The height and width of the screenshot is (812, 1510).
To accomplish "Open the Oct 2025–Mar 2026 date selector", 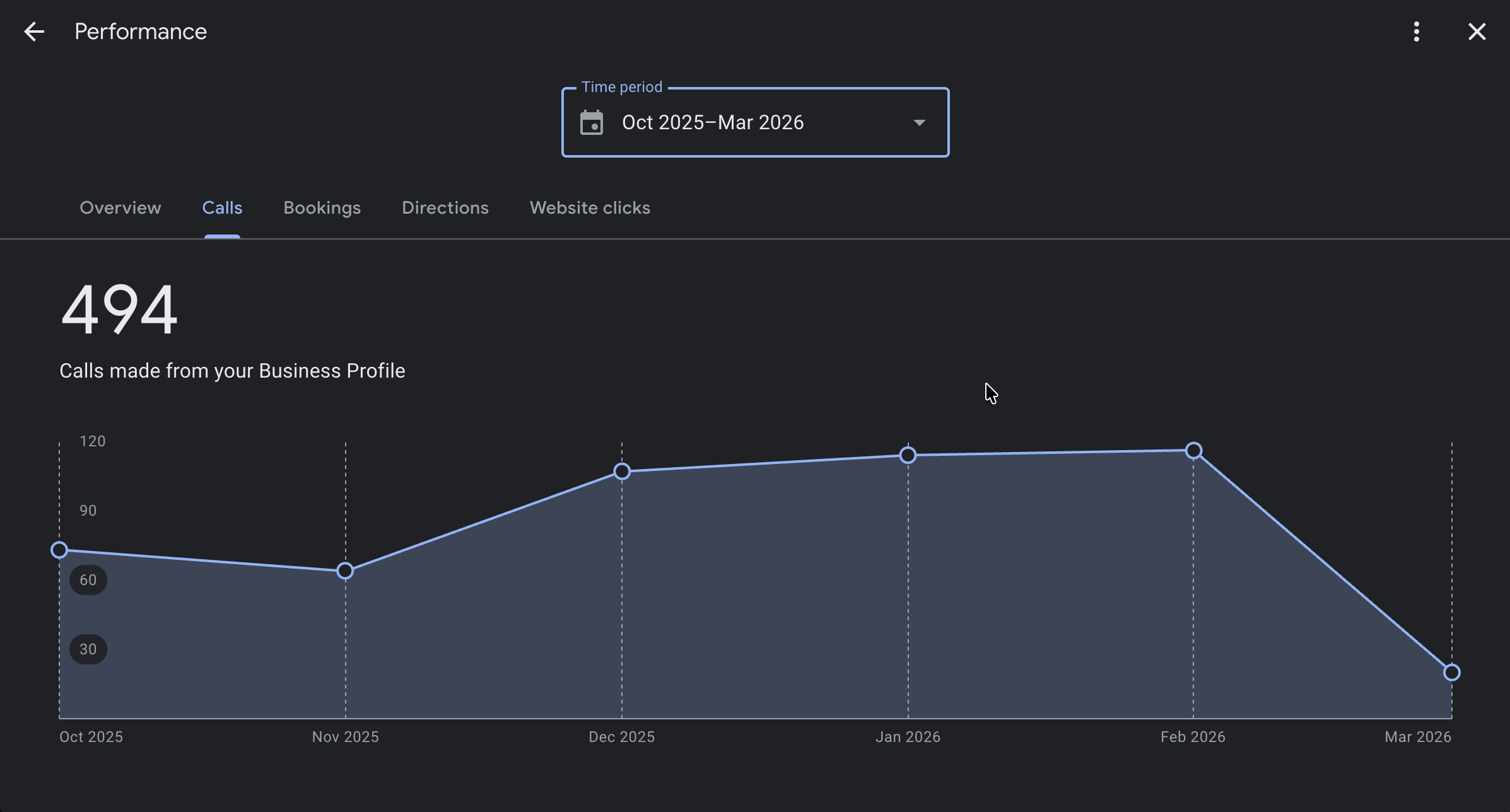I will [x=713, y=123].
